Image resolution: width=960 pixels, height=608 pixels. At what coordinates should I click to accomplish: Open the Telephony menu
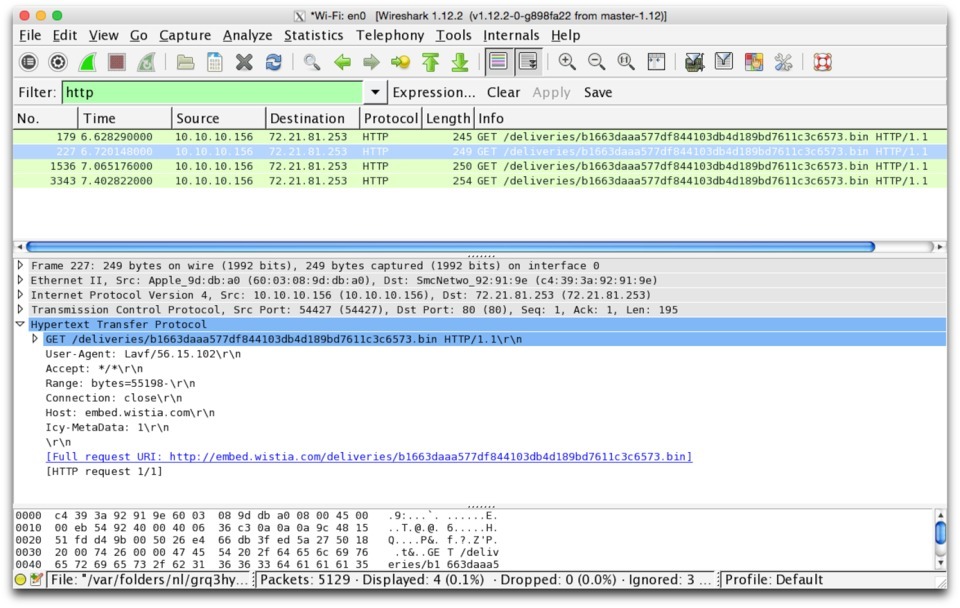coord(390,35)
